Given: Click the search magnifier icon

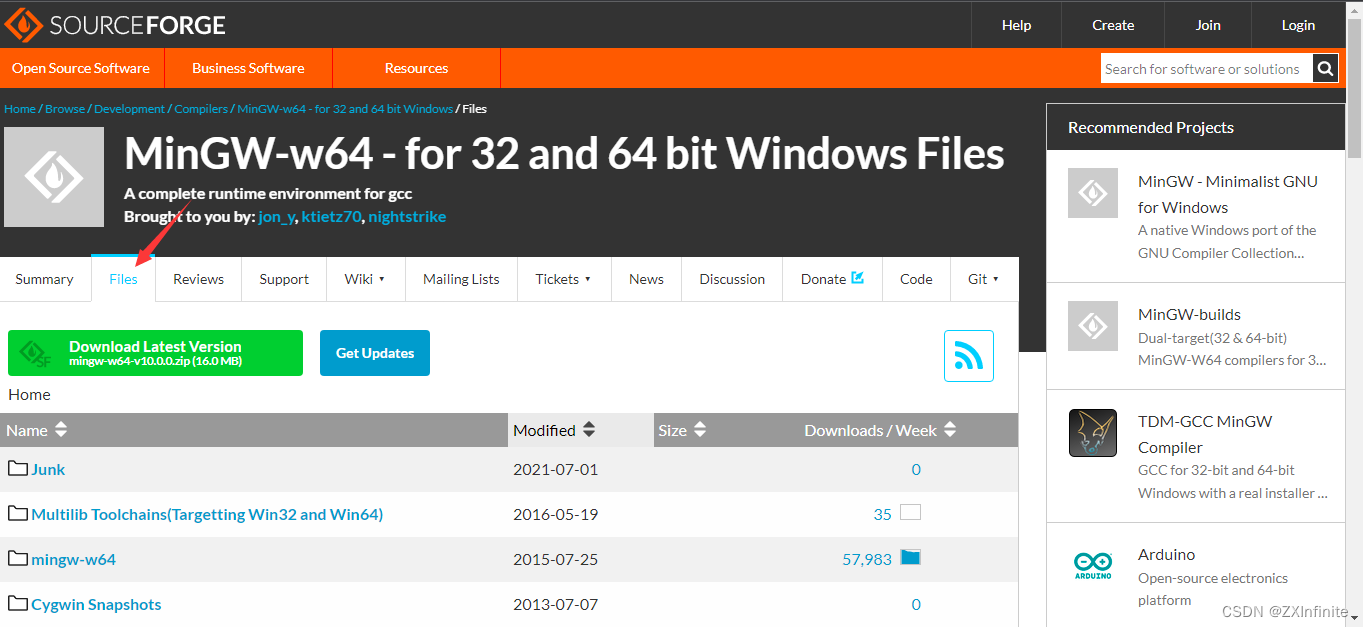Looking at the screenshot, I should [x=1325, y=69].
